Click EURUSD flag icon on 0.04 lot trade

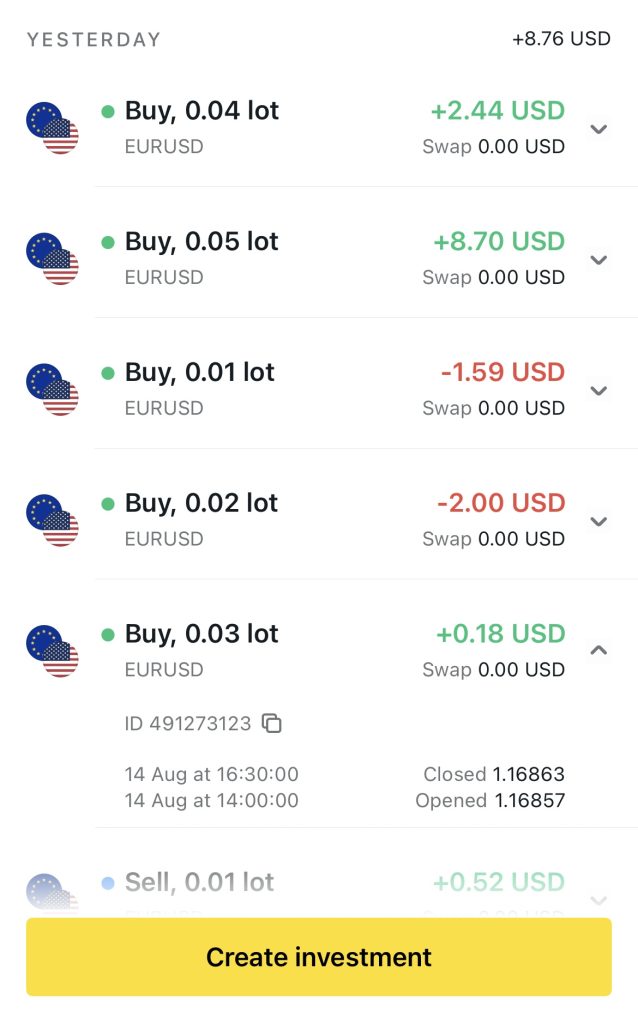[x=52, y=128]
